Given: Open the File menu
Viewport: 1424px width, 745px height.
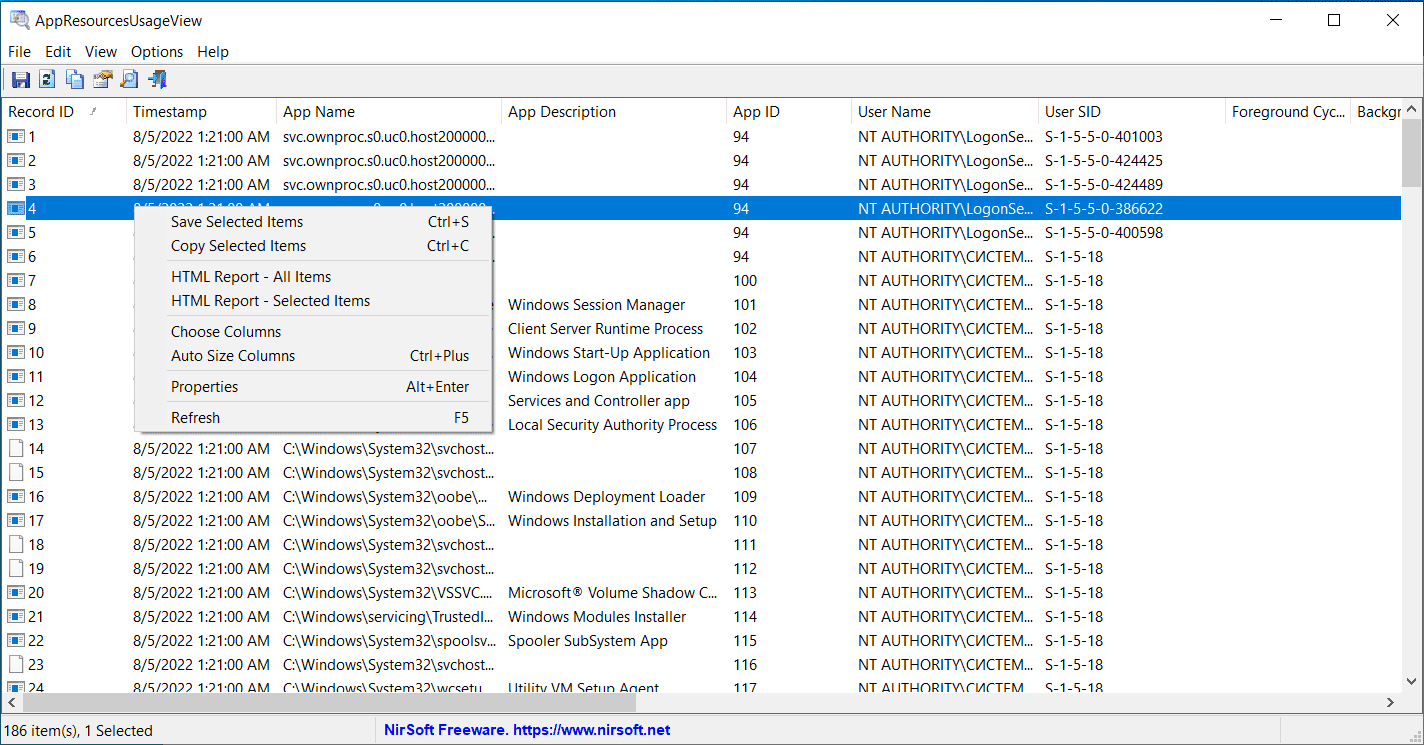Looking at the screenshot, I should tap(19, 52).
